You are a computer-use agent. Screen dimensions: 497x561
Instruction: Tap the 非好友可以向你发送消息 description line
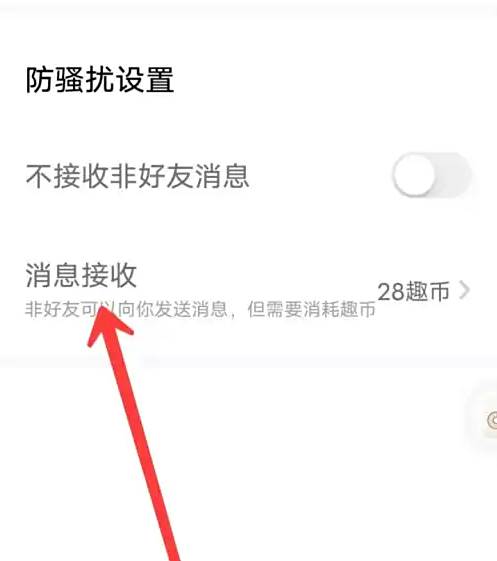[x=126, y=310]
